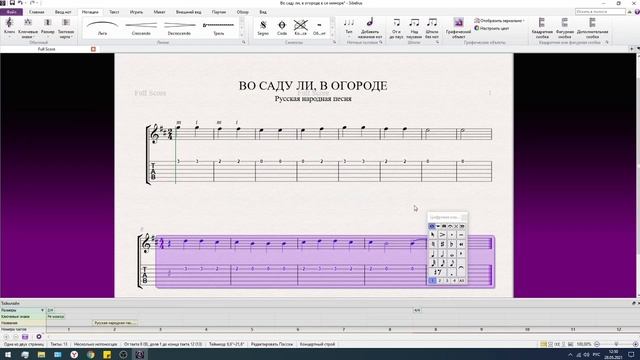This screenshot has height=360, width=640.
Task: Insert a Графический объект
Action: [458, 27]
